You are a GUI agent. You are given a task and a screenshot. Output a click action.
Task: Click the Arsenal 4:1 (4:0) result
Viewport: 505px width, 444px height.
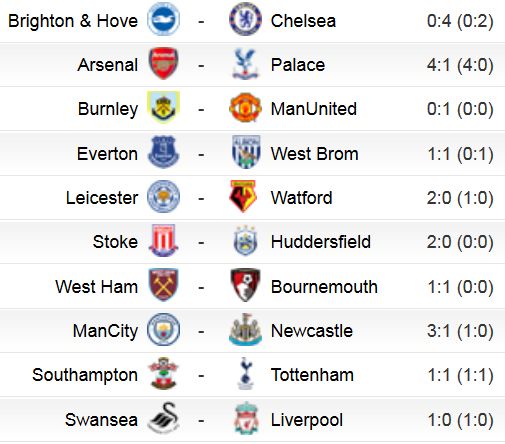(x=460, y=65)
